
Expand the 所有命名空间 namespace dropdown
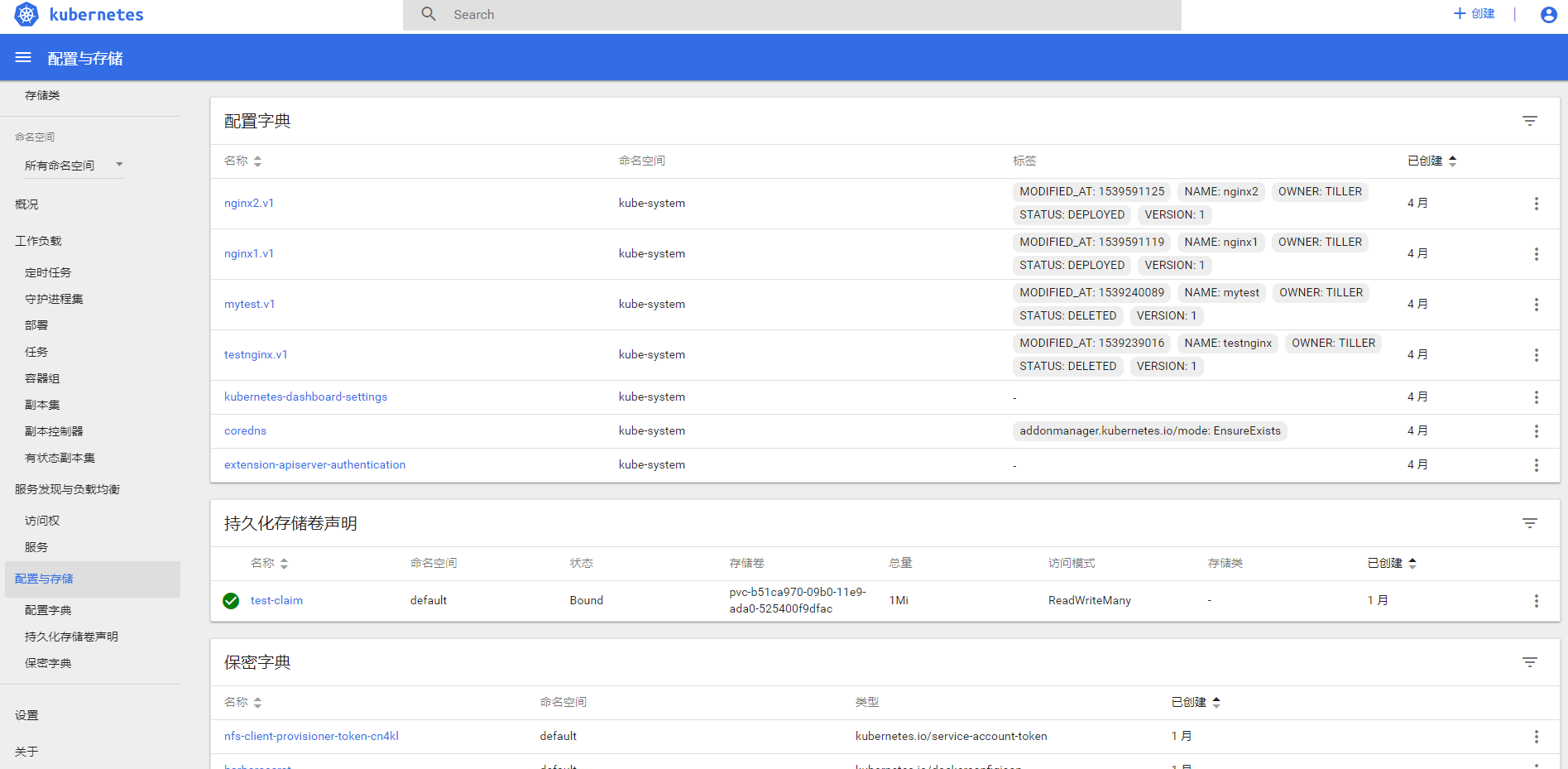click(74, 165)
